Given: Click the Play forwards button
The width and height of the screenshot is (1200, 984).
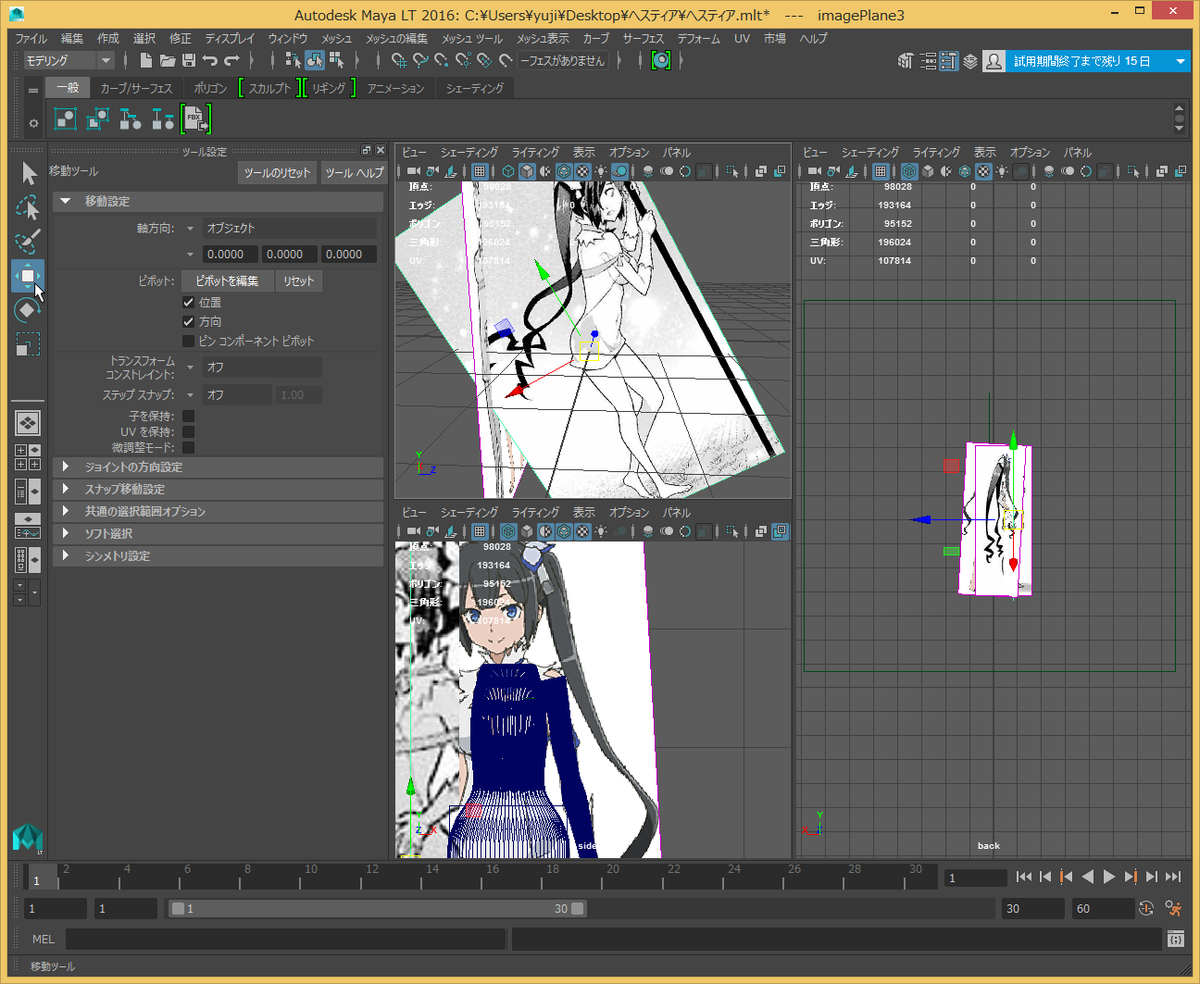Looking at the screenshot, I should pyautogui.click(x=1109, y=877).
